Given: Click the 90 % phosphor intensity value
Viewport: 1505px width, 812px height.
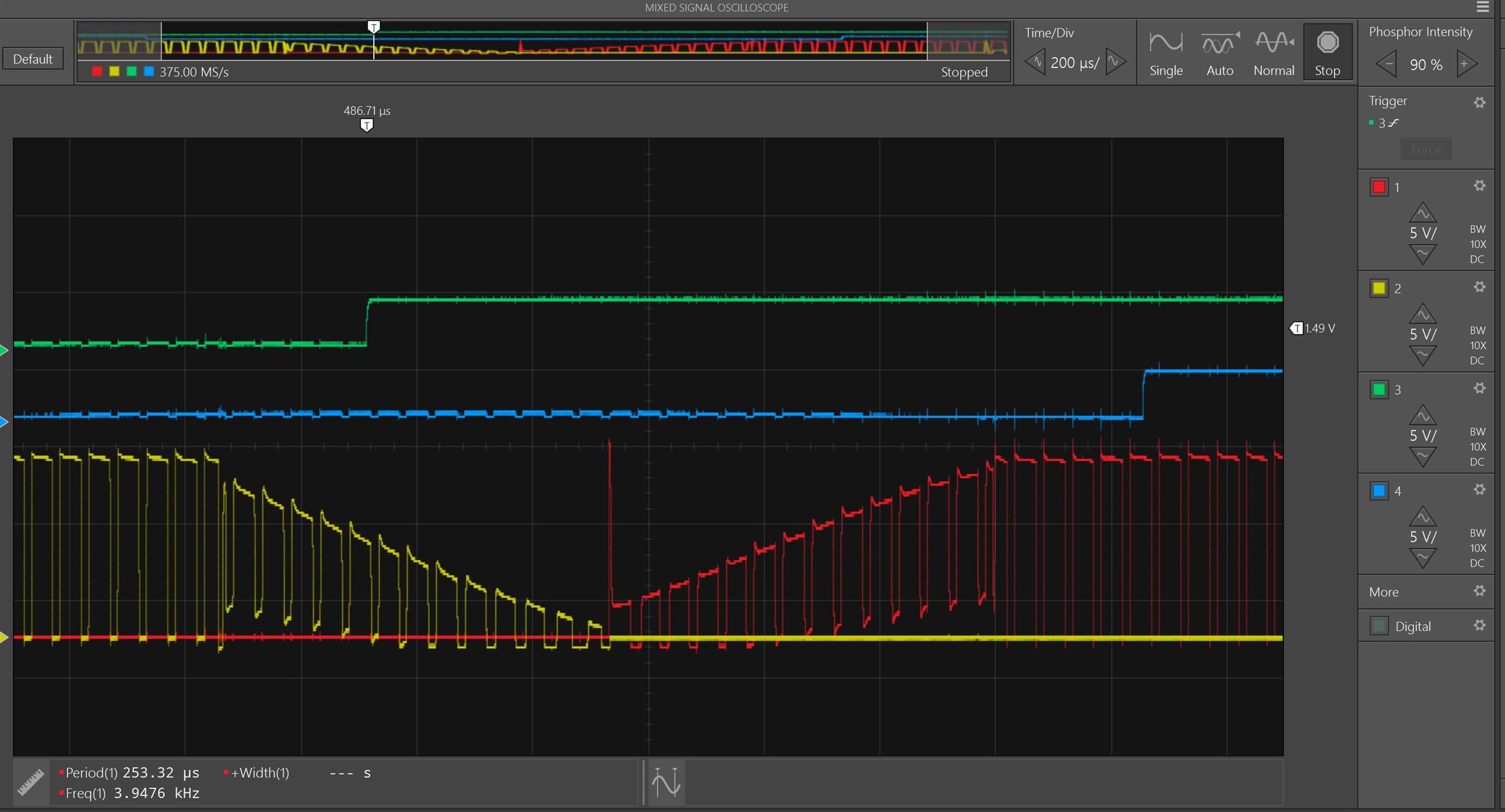Looking at the screenshot, I should 1426,65.
